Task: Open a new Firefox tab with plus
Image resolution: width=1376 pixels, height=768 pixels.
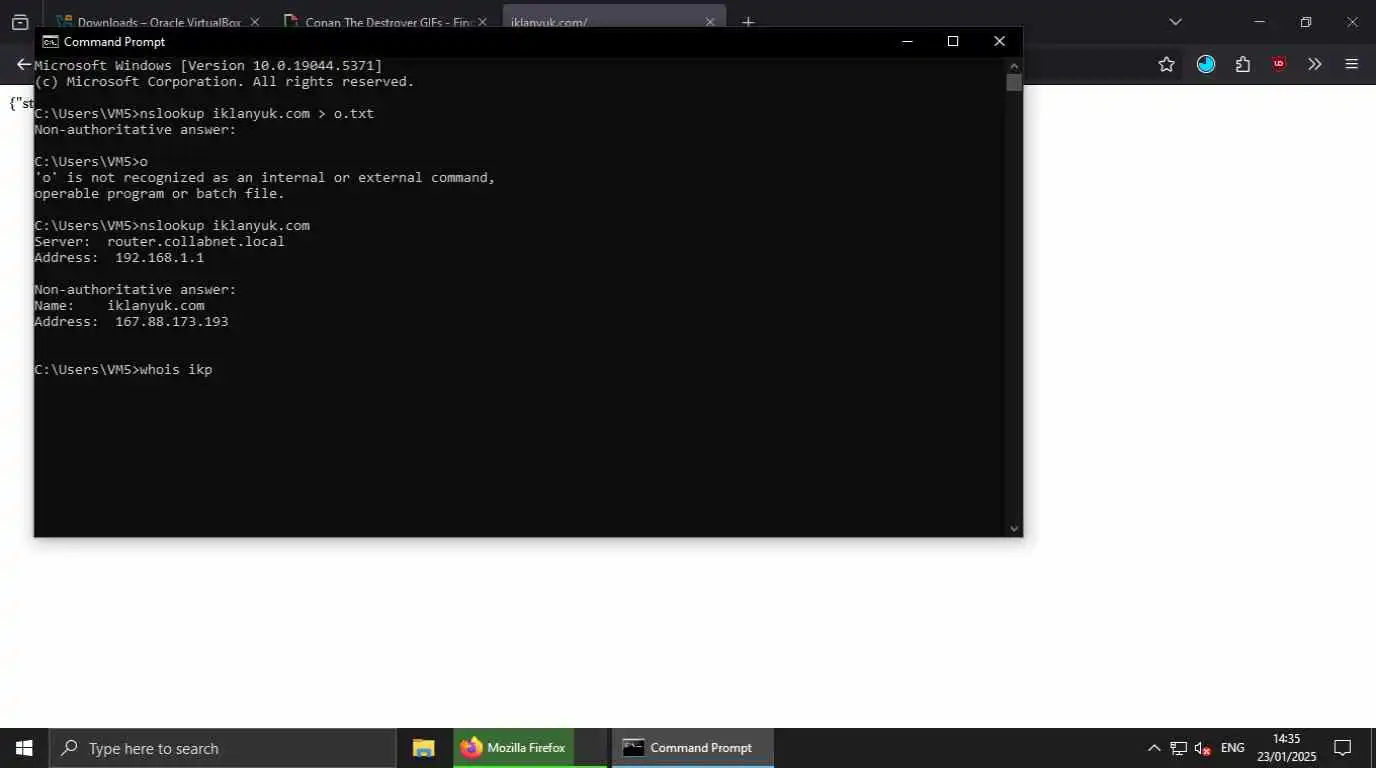Action: [x=748, y=22]
